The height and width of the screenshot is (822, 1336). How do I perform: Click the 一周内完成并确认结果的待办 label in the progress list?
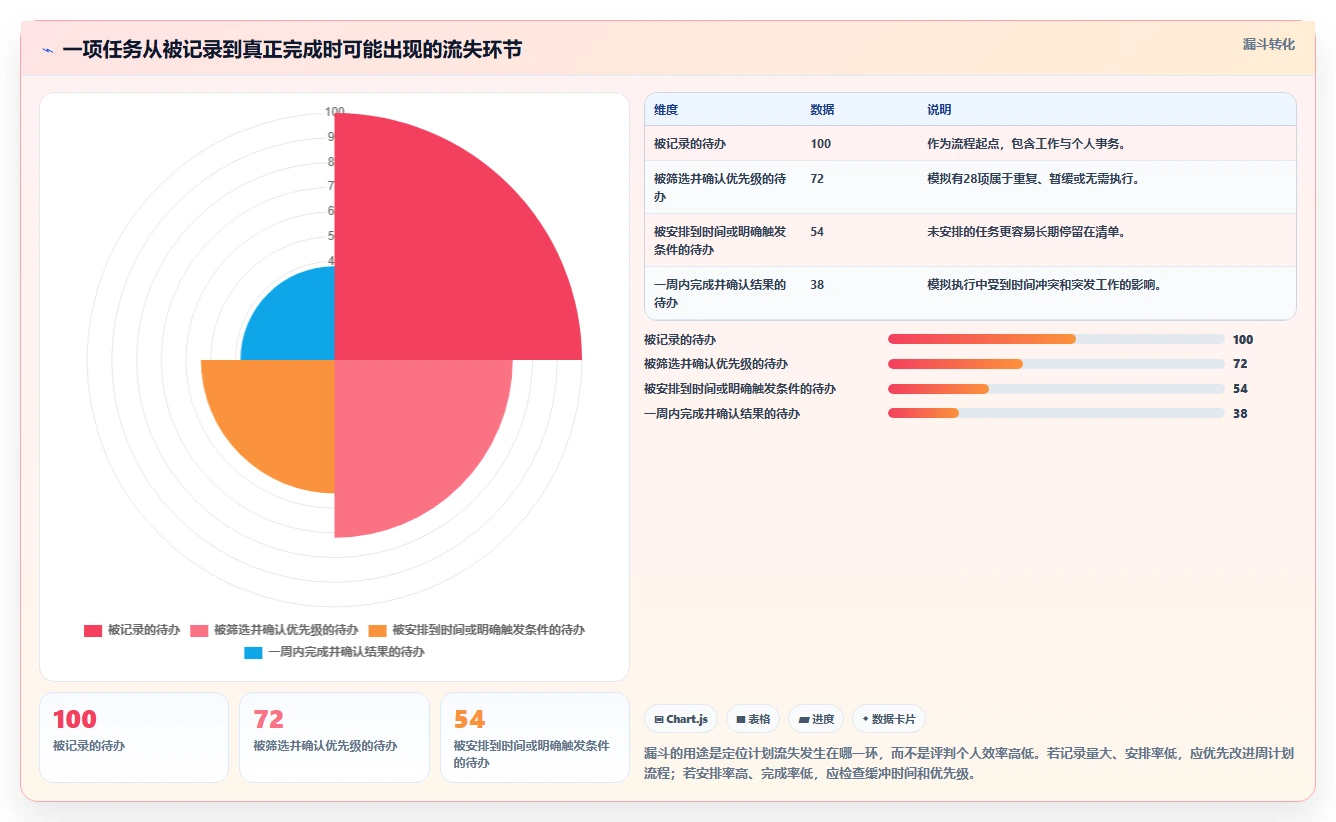click(722, 413)
